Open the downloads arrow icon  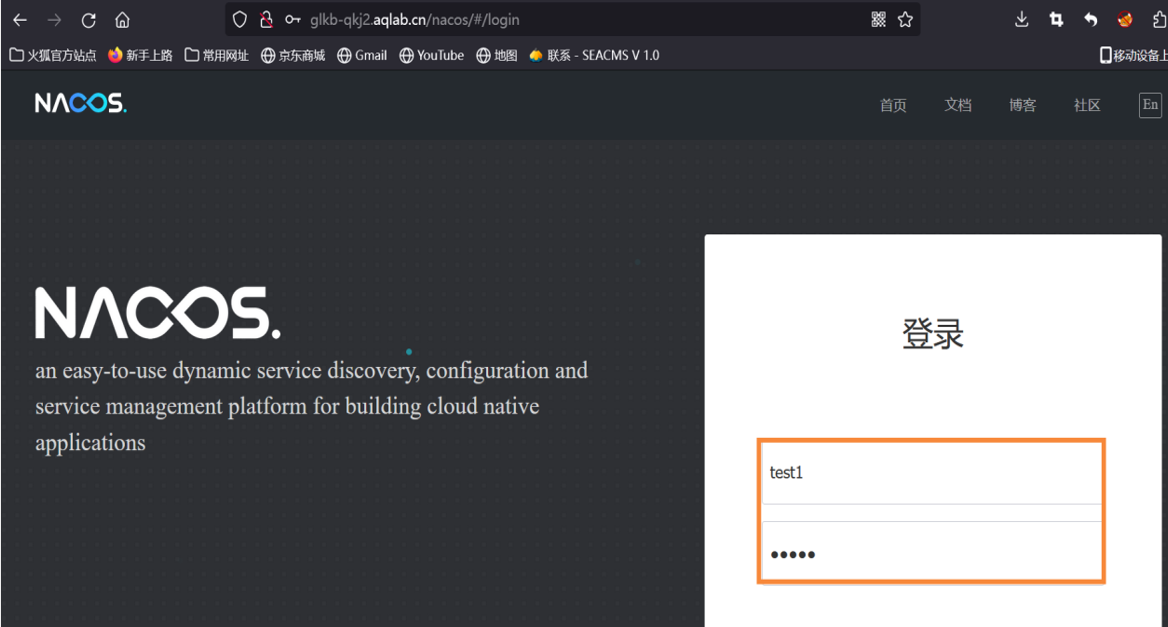pos(1021,19)
